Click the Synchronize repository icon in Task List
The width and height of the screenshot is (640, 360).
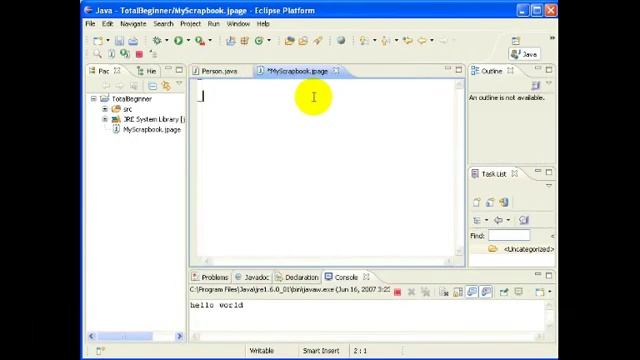click(504, 202)
